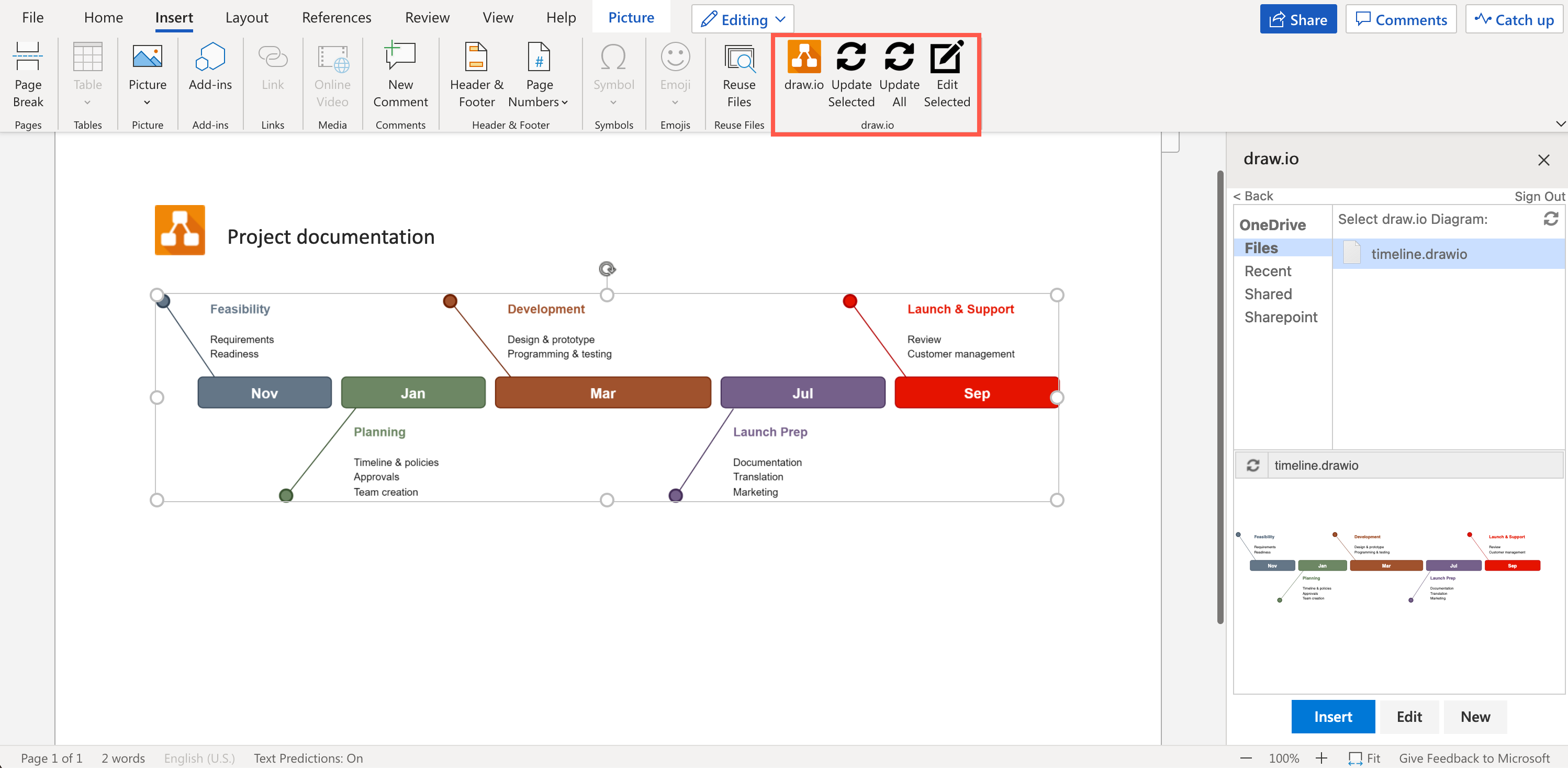Image resolution: width=1568 pixels, height=770 pixels.
Task: Select the Recent section in draw.io panel
Action: 1269,270
